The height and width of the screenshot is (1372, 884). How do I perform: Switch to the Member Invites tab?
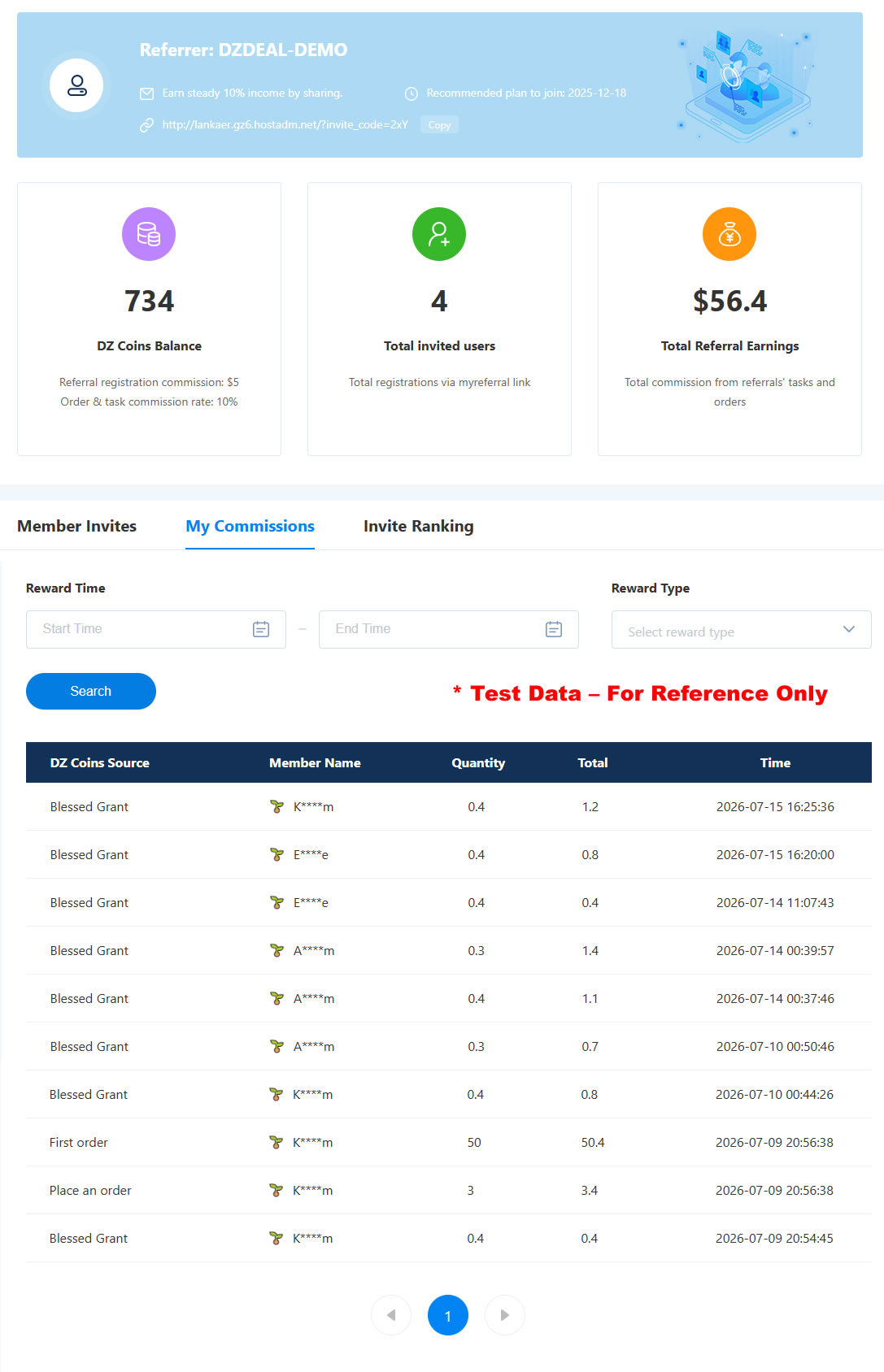point(76,526)
